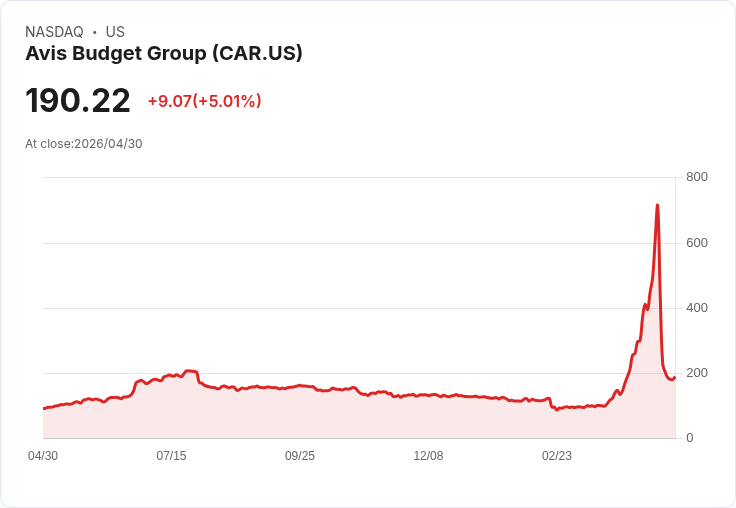Click the +9.07(+5.01%) price change

(x=205, y=101)
